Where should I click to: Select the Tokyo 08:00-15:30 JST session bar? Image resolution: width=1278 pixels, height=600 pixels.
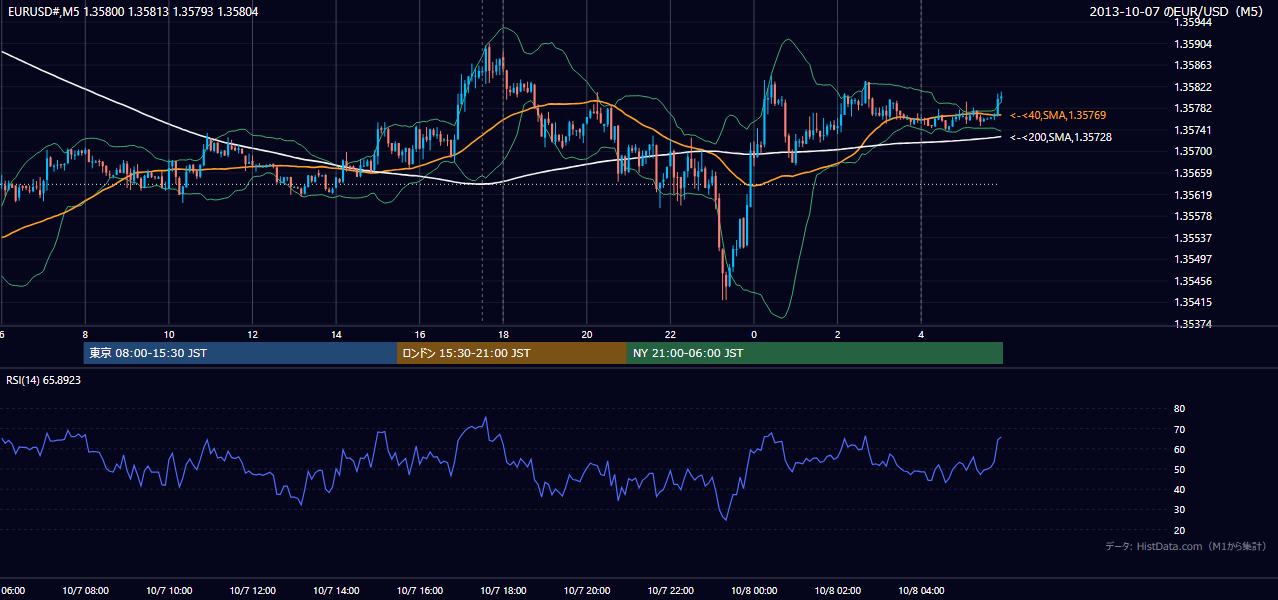pyautogui.click(x=241, y=353)
